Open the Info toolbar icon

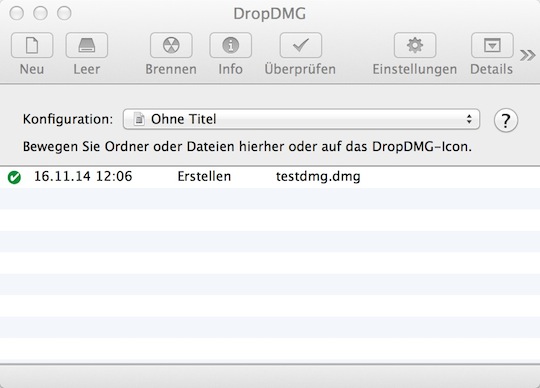tap(230, 45)
